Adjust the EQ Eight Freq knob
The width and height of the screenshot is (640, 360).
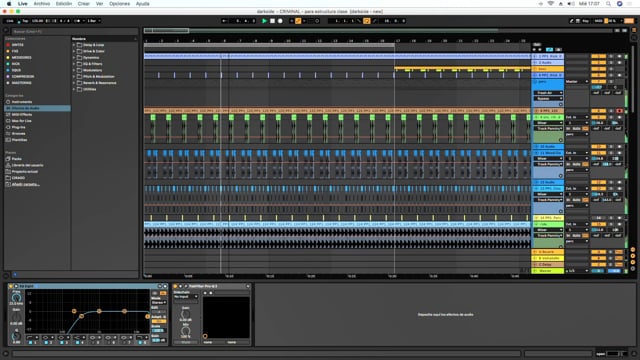coord(16,298)
